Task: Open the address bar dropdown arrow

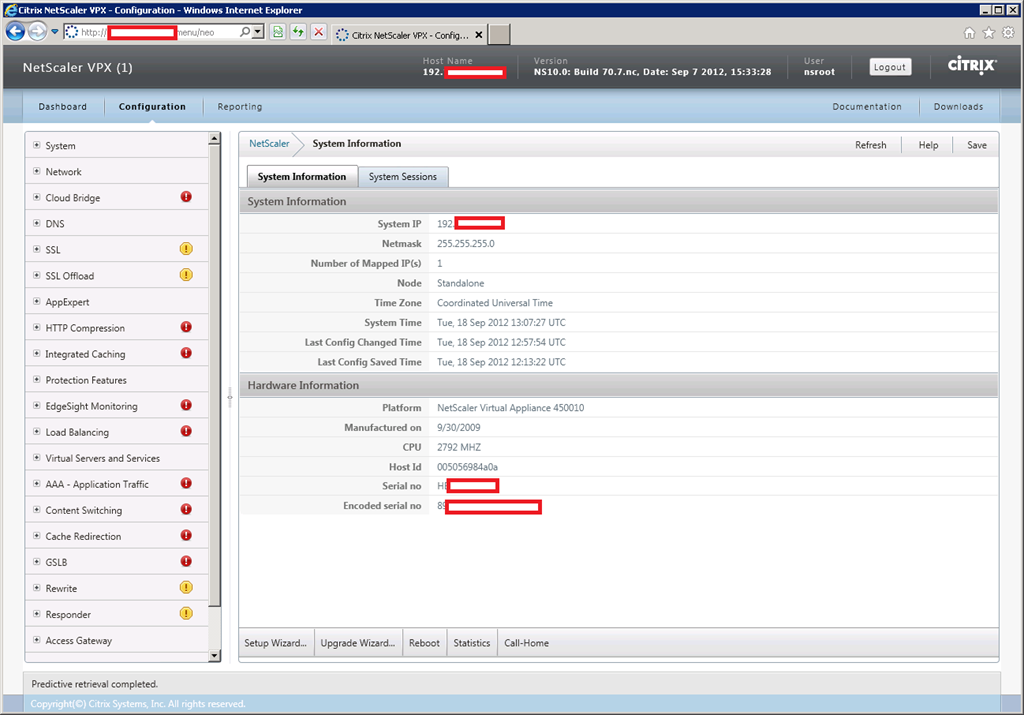Action: point(258,32)
